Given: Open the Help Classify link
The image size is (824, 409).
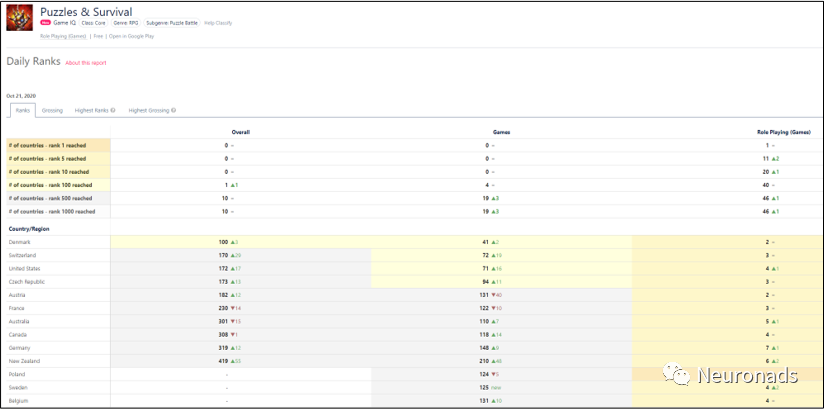Looking at the screenshot, I should click(x=218, y=22).
